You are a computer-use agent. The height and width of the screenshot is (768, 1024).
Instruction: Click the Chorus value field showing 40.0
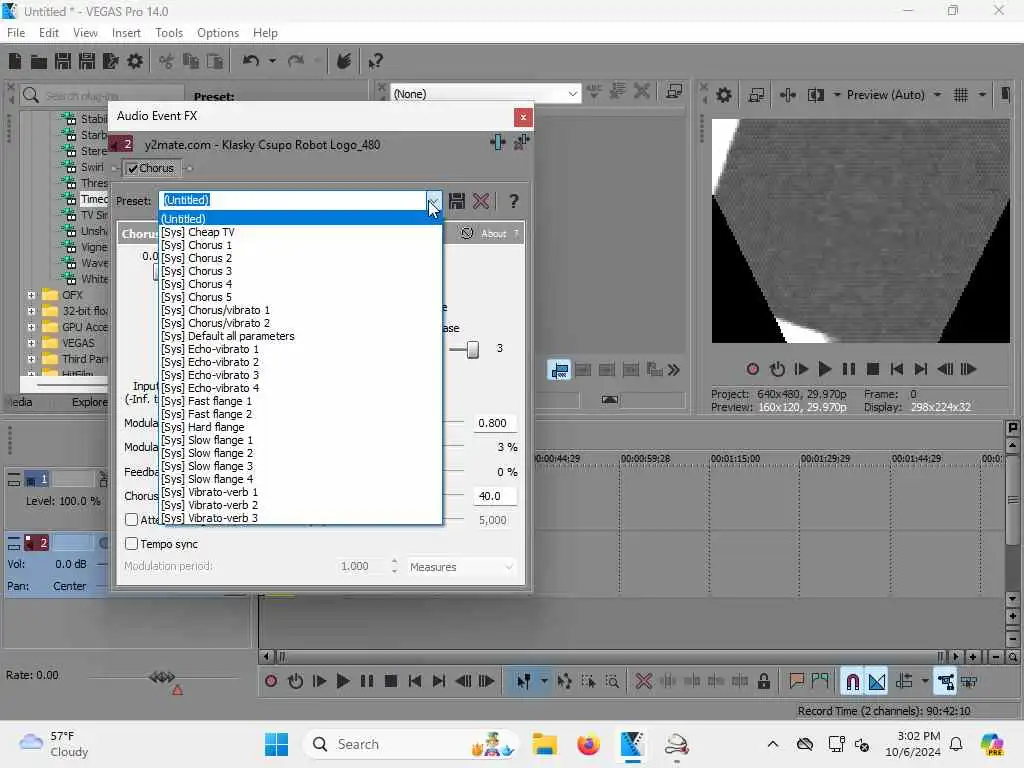coord(494,496)
